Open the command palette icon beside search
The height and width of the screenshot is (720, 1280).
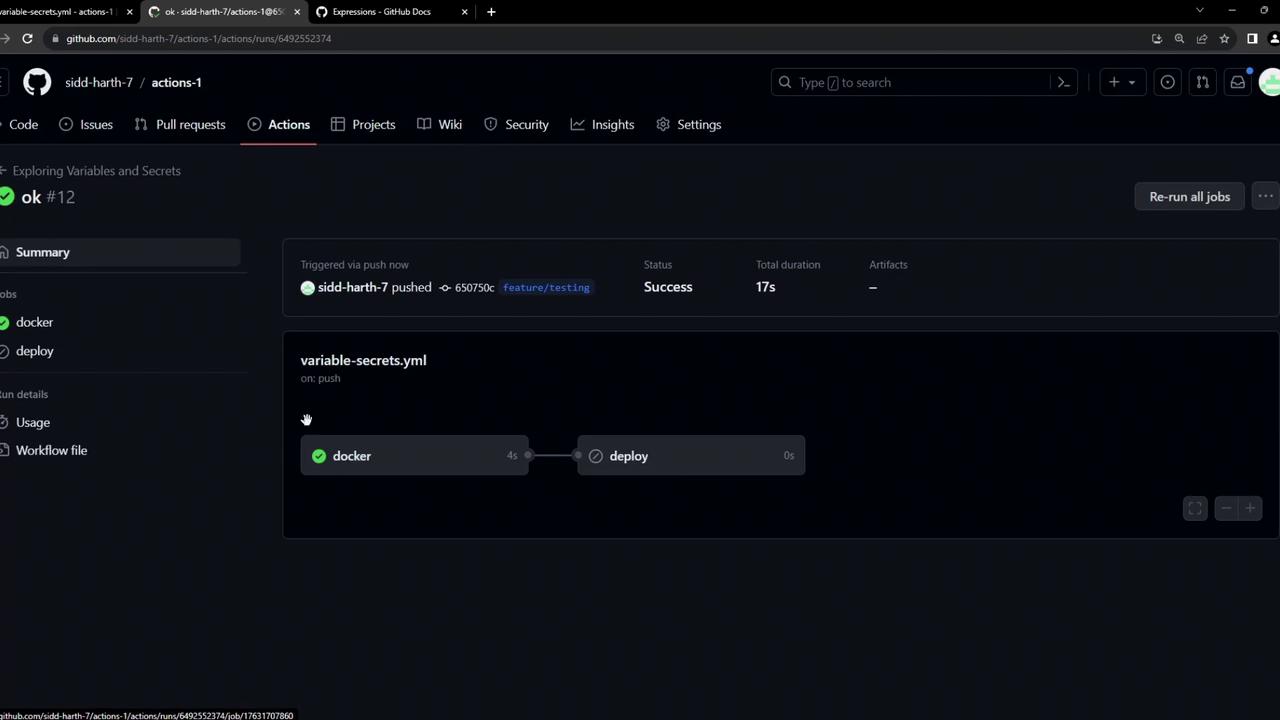tap(1064, 82)
